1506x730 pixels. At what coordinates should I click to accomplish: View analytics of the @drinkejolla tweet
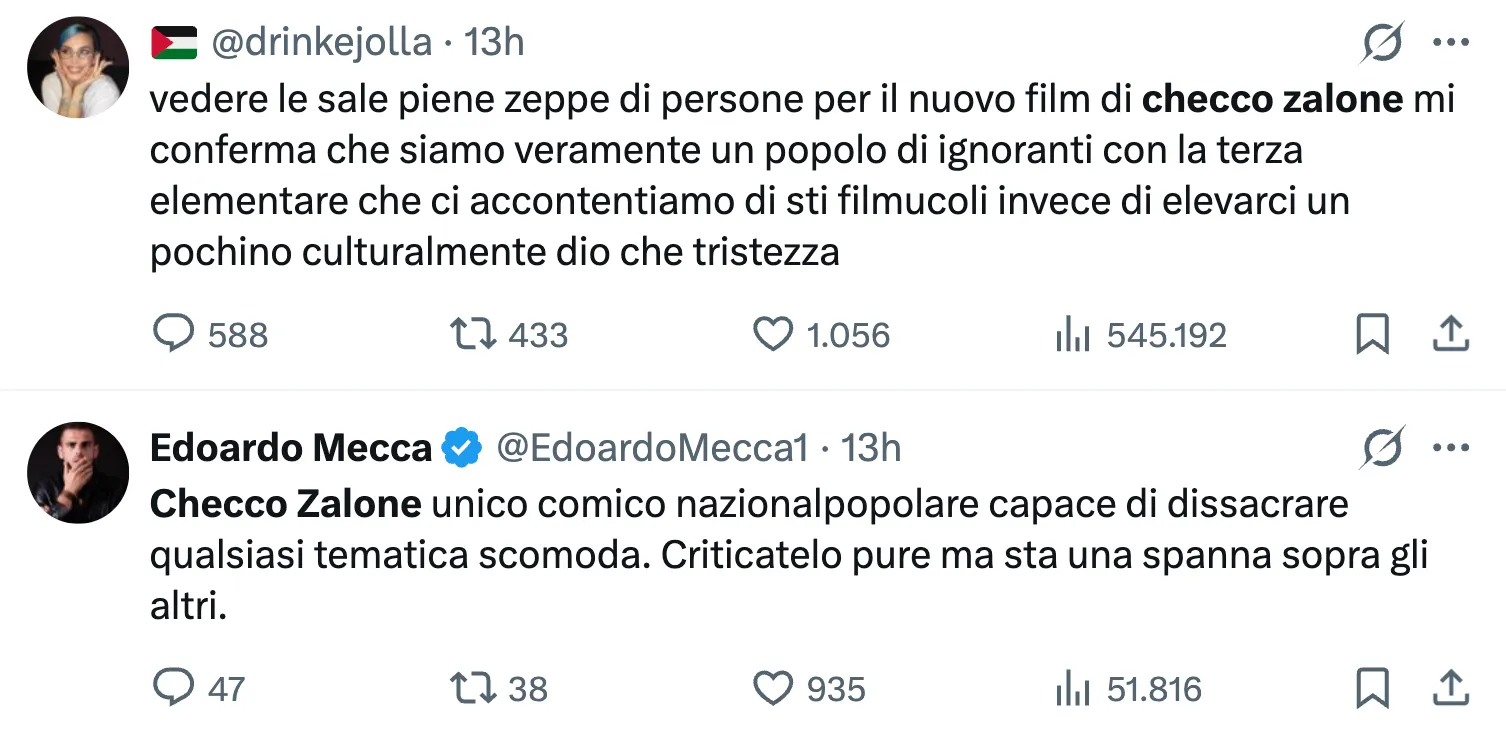click(1071, 336)
